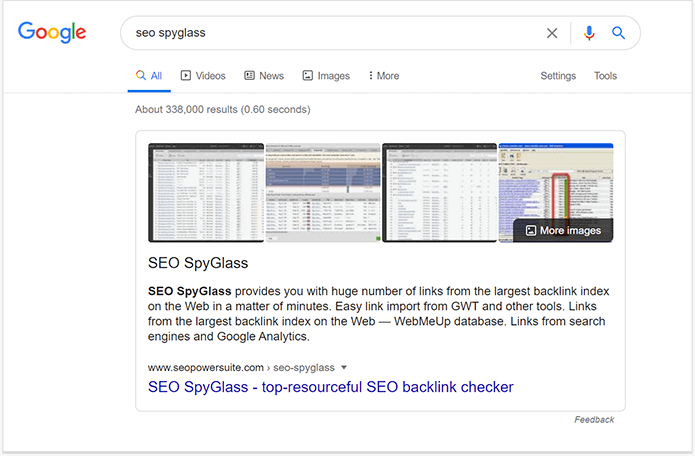Start voice search with microphone icon
This screenshot has height=456, width=695.
point(589,33)
